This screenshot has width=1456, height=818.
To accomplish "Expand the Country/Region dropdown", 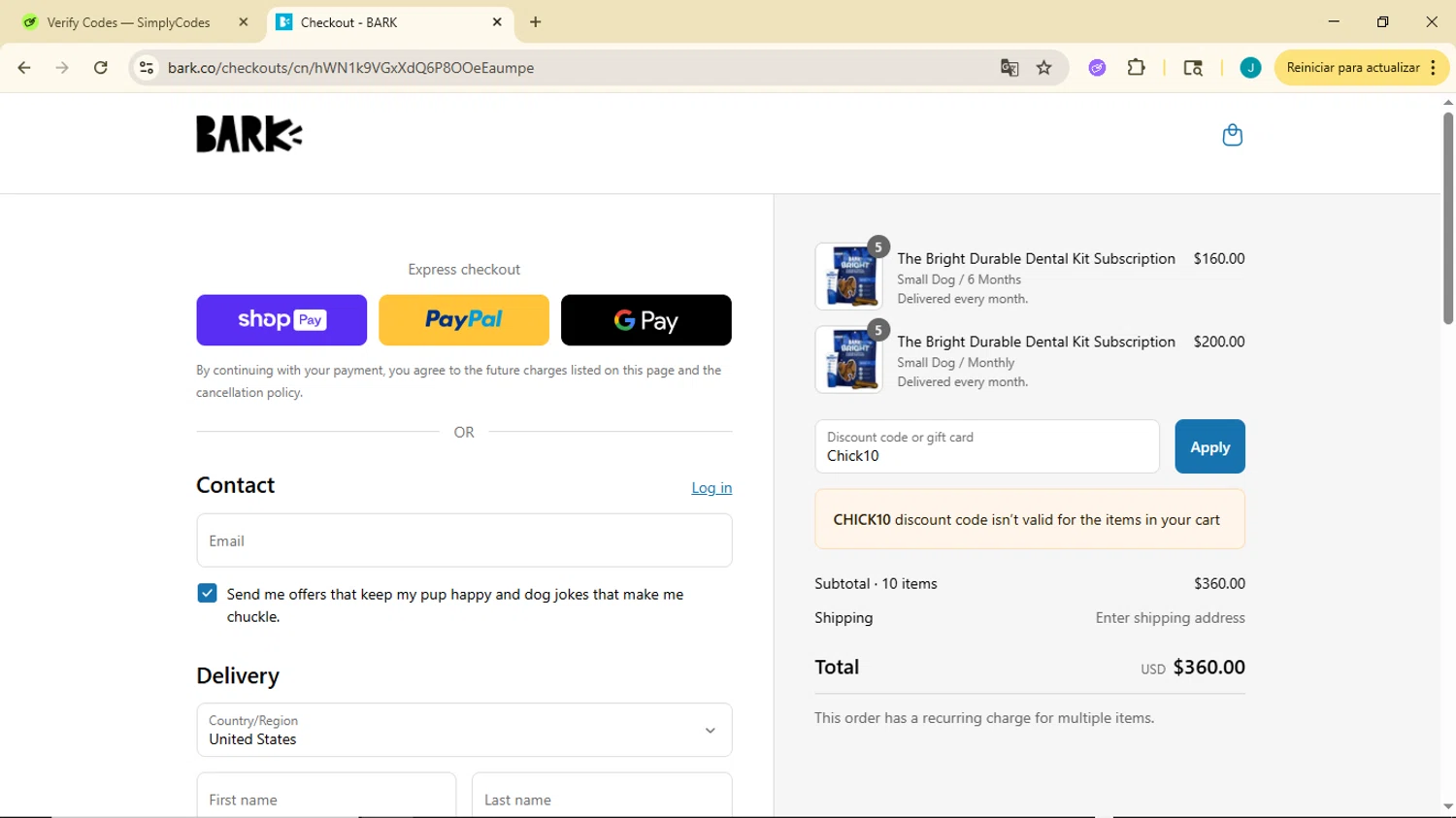I will (464, 730).
